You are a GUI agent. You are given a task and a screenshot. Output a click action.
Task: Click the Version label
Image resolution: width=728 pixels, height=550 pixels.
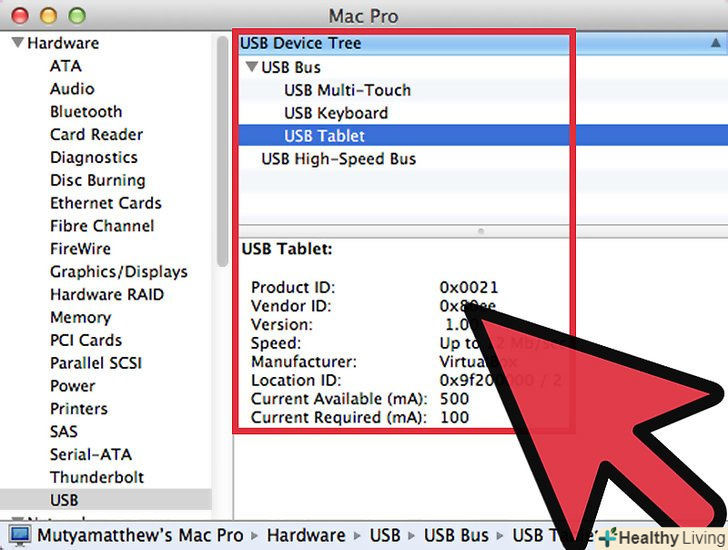(x=282, y=324)
